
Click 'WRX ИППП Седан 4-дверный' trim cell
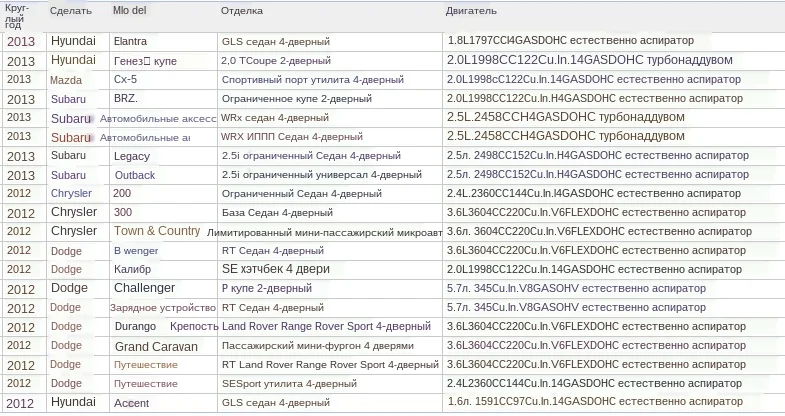click(292, 137)
